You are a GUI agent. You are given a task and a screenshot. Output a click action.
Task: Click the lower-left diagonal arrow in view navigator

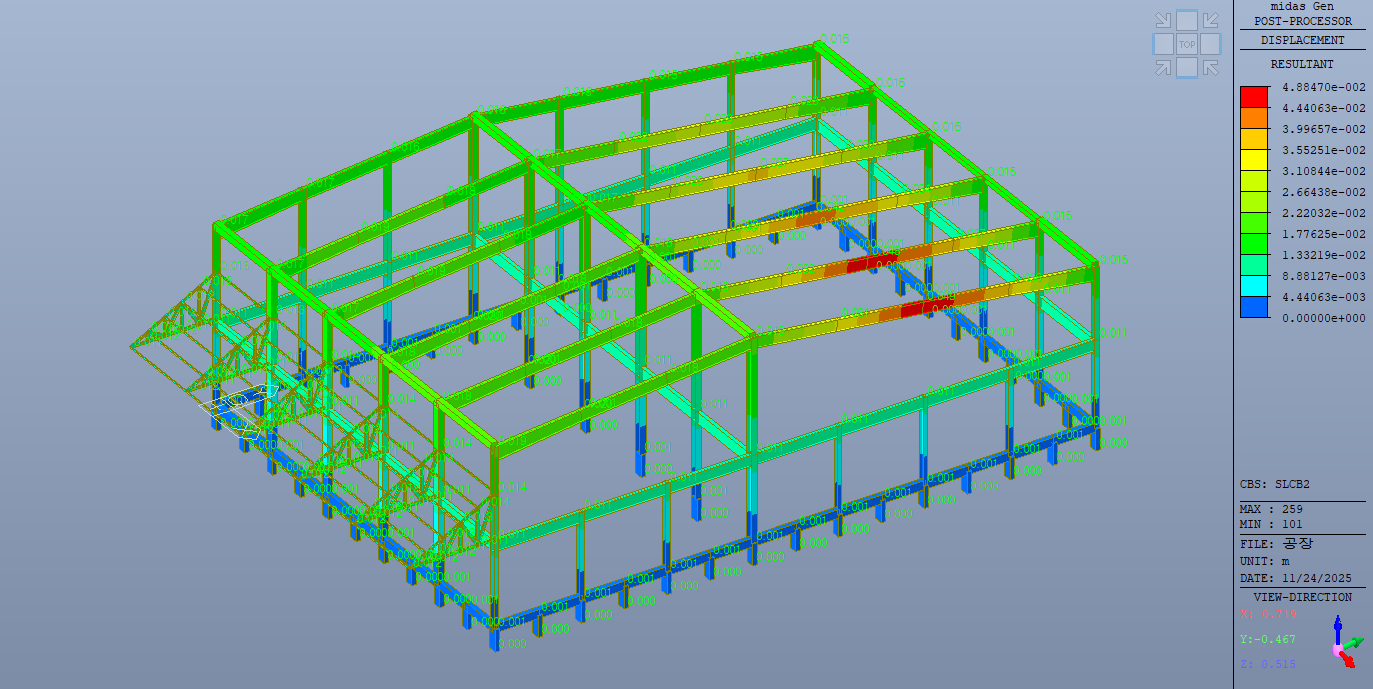(1163, 67)
